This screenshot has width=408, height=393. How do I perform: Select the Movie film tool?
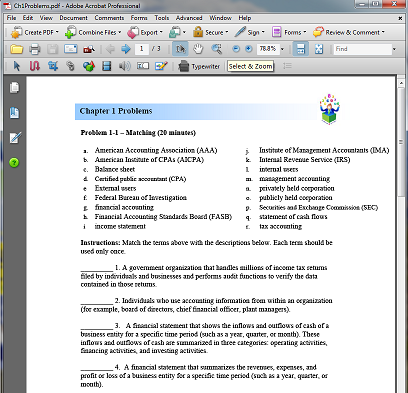107,66
